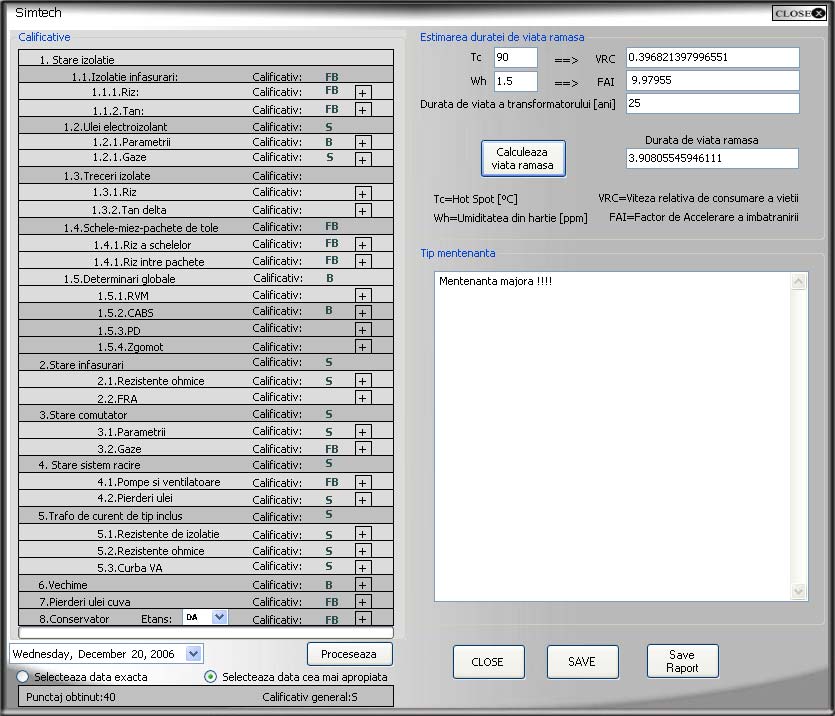
Task: Open plus button on 8.Conservator row
Action: click(x=363, y=619)
